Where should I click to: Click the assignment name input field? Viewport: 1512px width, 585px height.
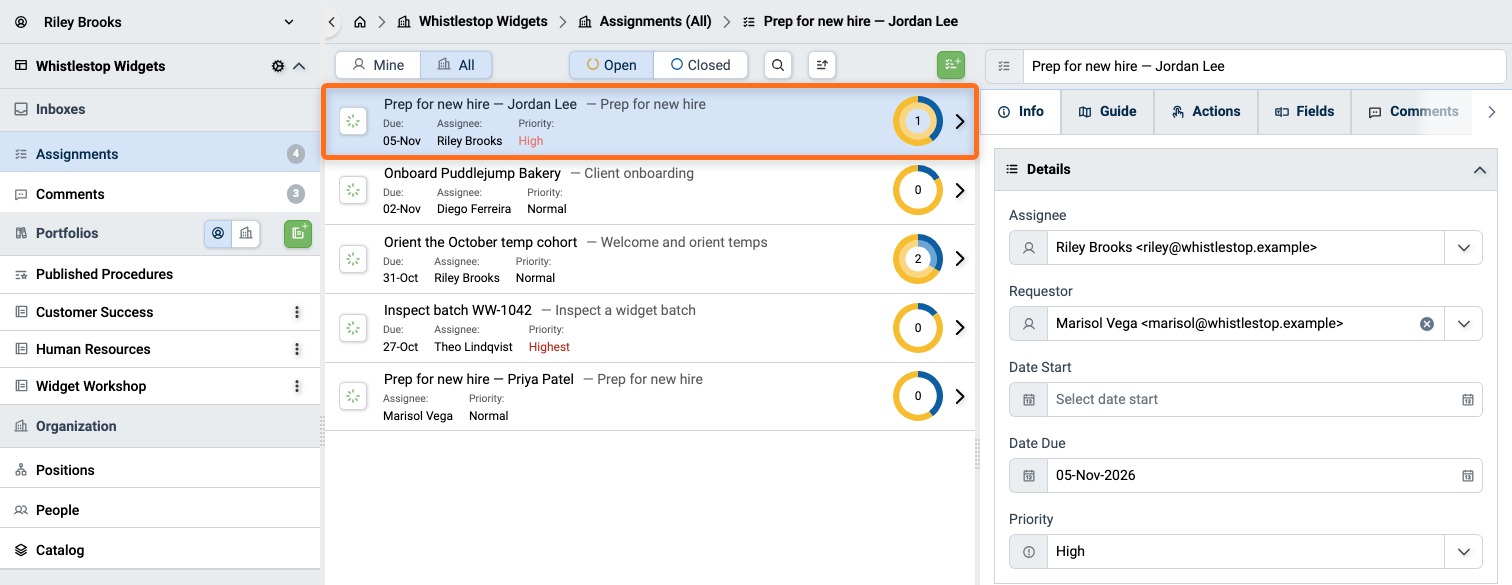[1263, 66]
